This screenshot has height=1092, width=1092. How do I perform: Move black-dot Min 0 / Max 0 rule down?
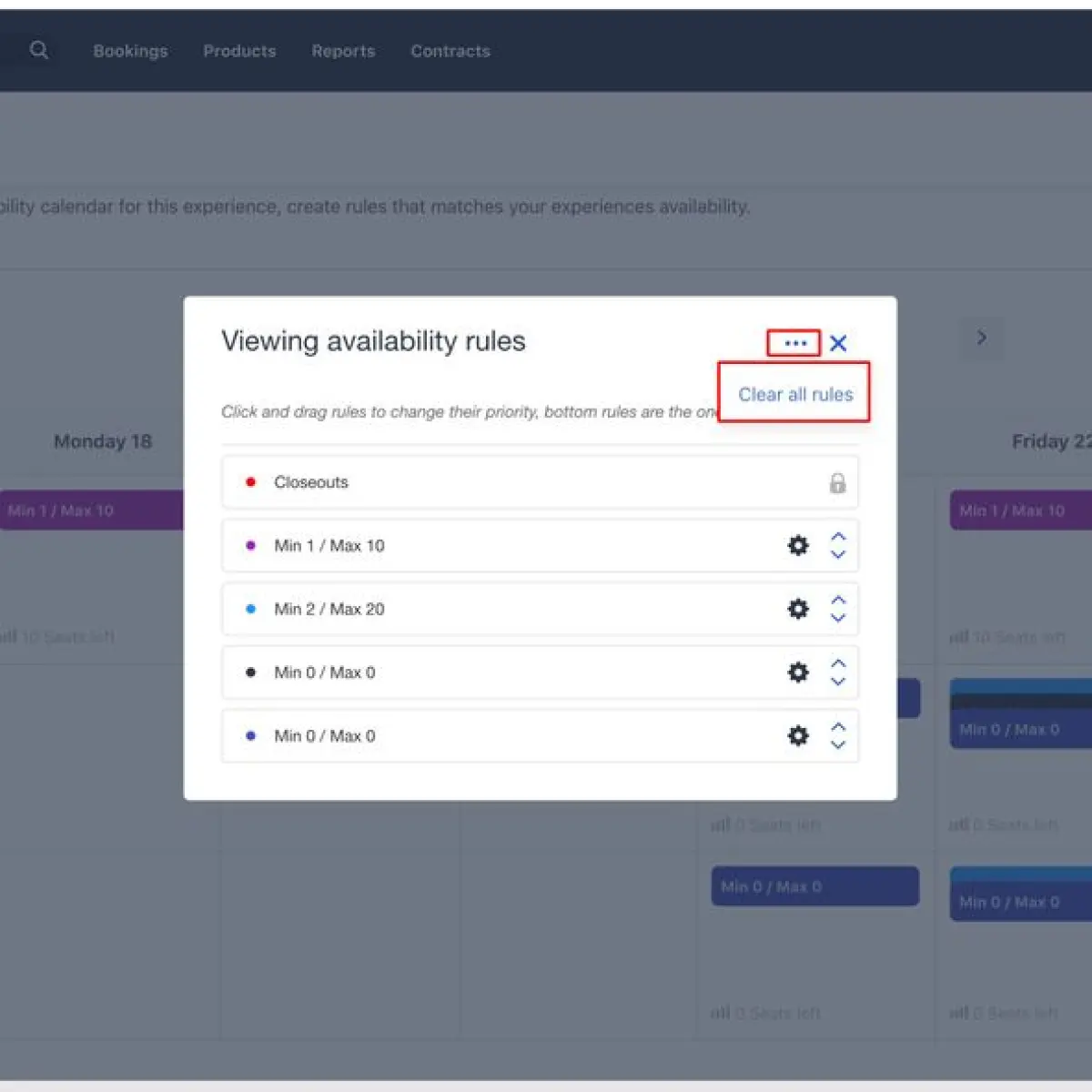(x=838, y=682)
